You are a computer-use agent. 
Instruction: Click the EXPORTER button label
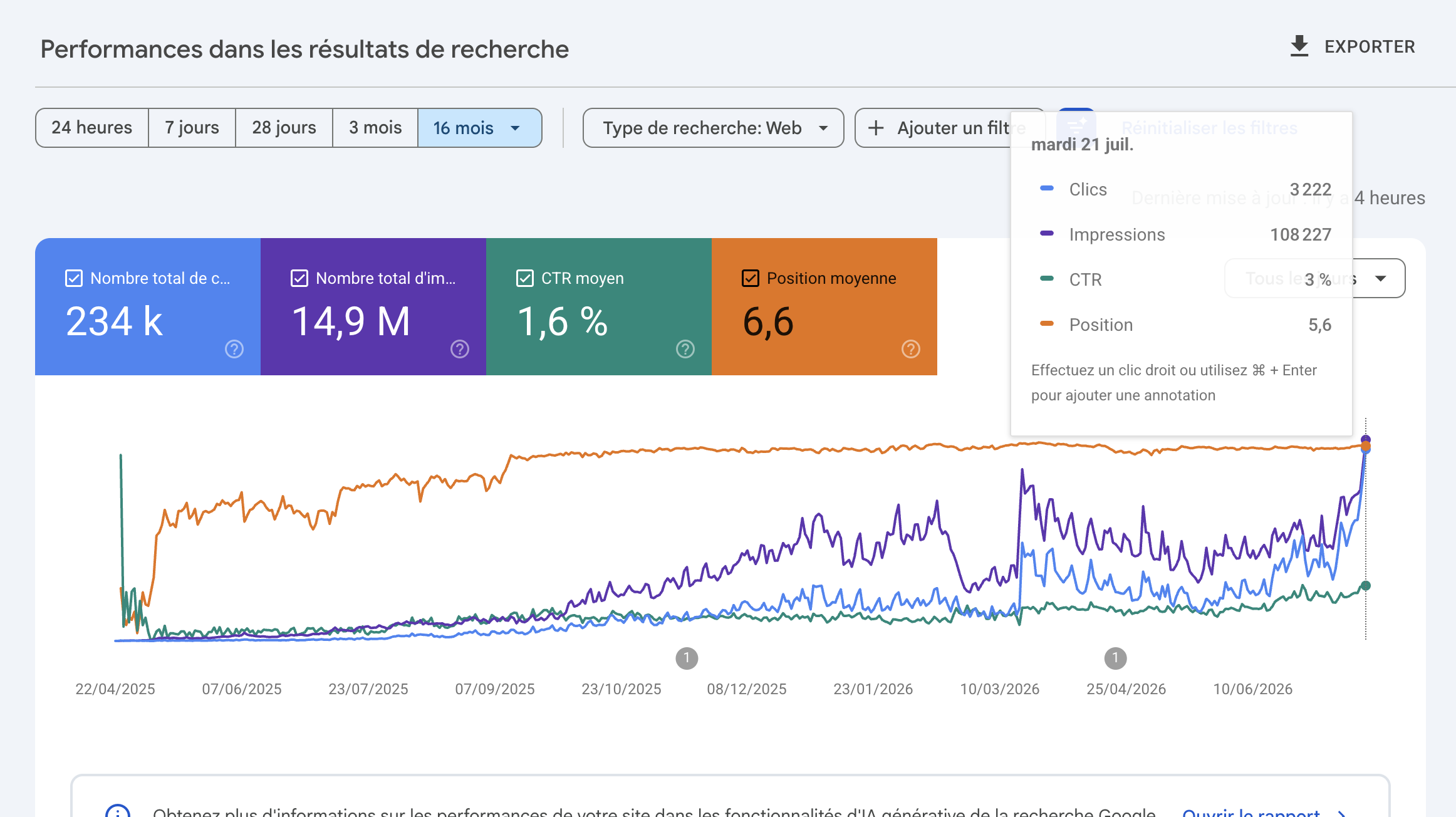(1370, 47)
